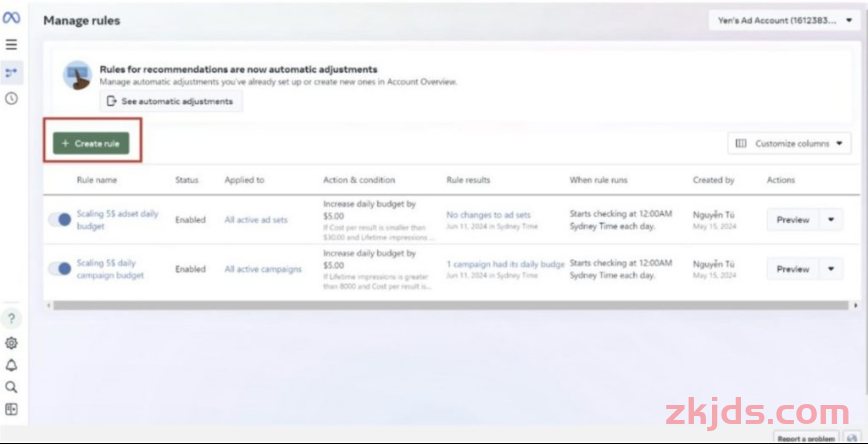Expand actions arrow for daily campaign budget rule

coord(831,269)
